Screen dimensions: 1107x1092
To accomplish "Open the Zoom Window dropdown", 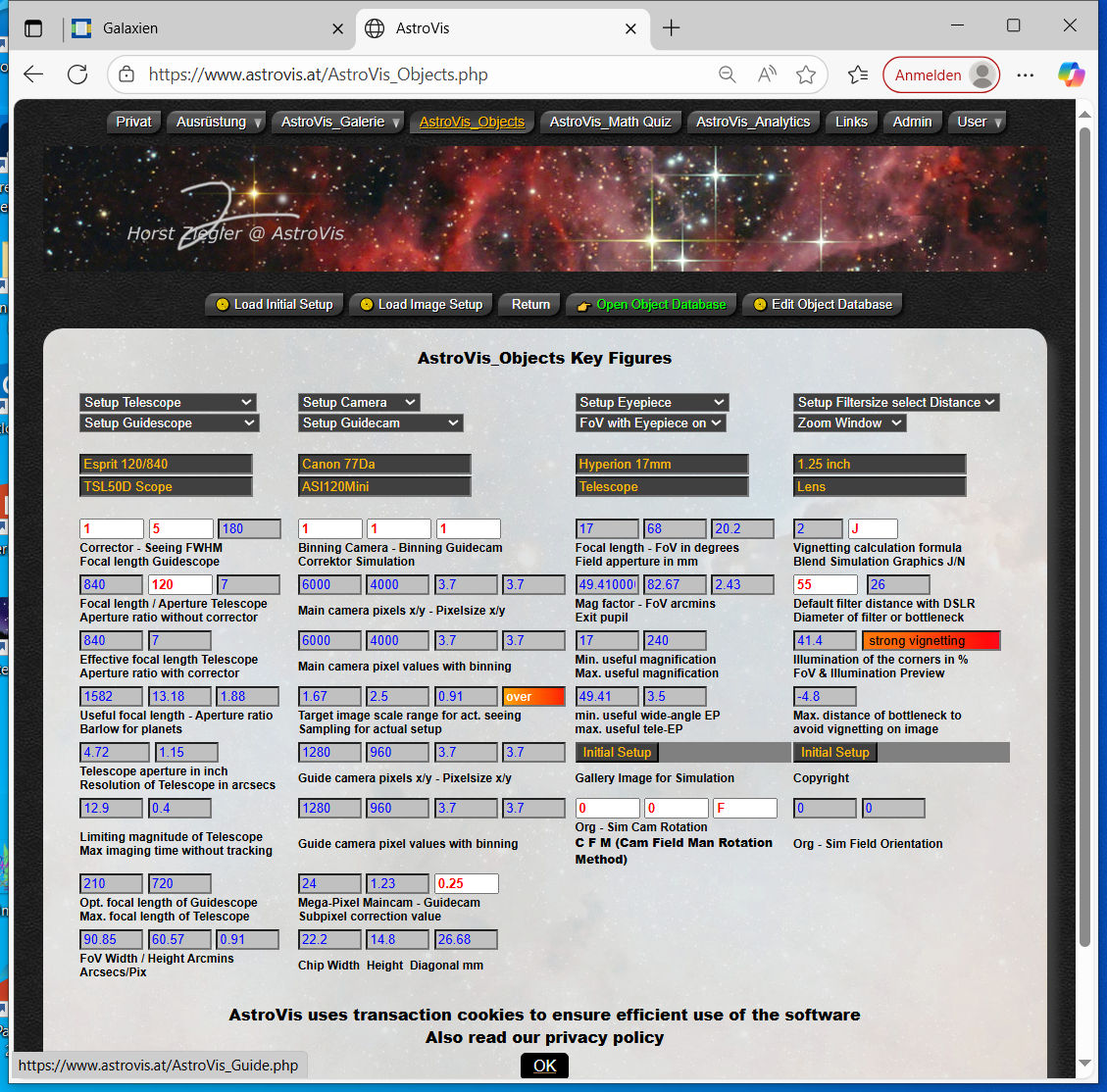I will pyautogui.click(x=849, y=422).
